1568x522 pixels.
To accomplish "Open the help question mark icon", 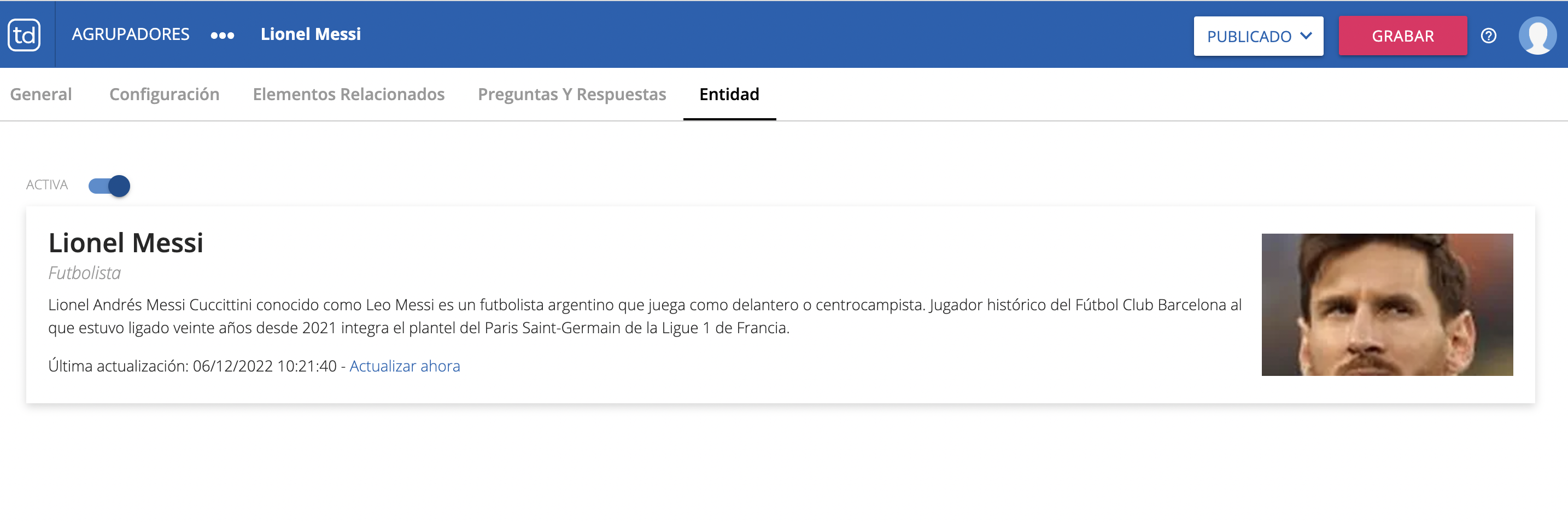I will point(1488,36).
